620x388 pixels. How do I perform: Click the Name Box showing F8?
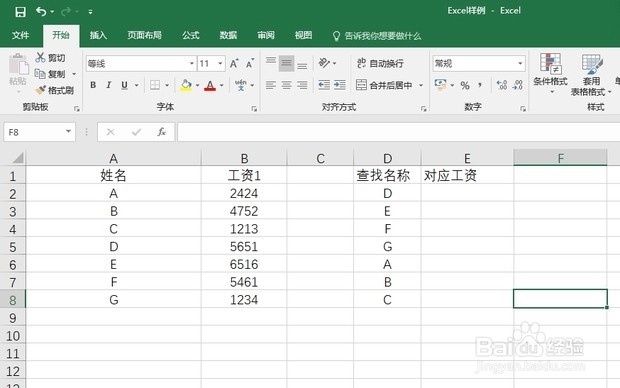point(40,132)
